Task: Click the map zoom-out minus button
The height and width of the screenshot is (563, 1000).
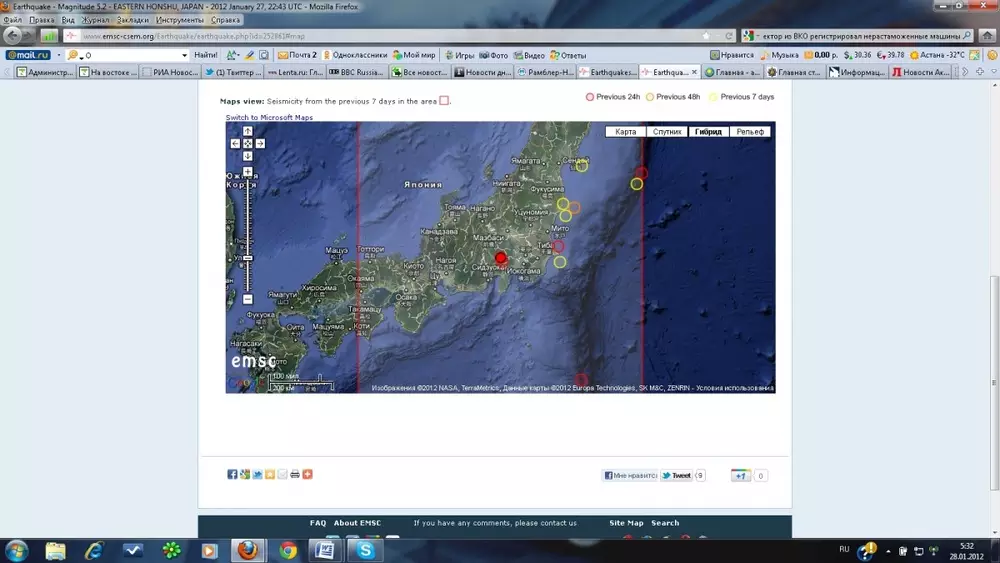Action: click(248, 299)
